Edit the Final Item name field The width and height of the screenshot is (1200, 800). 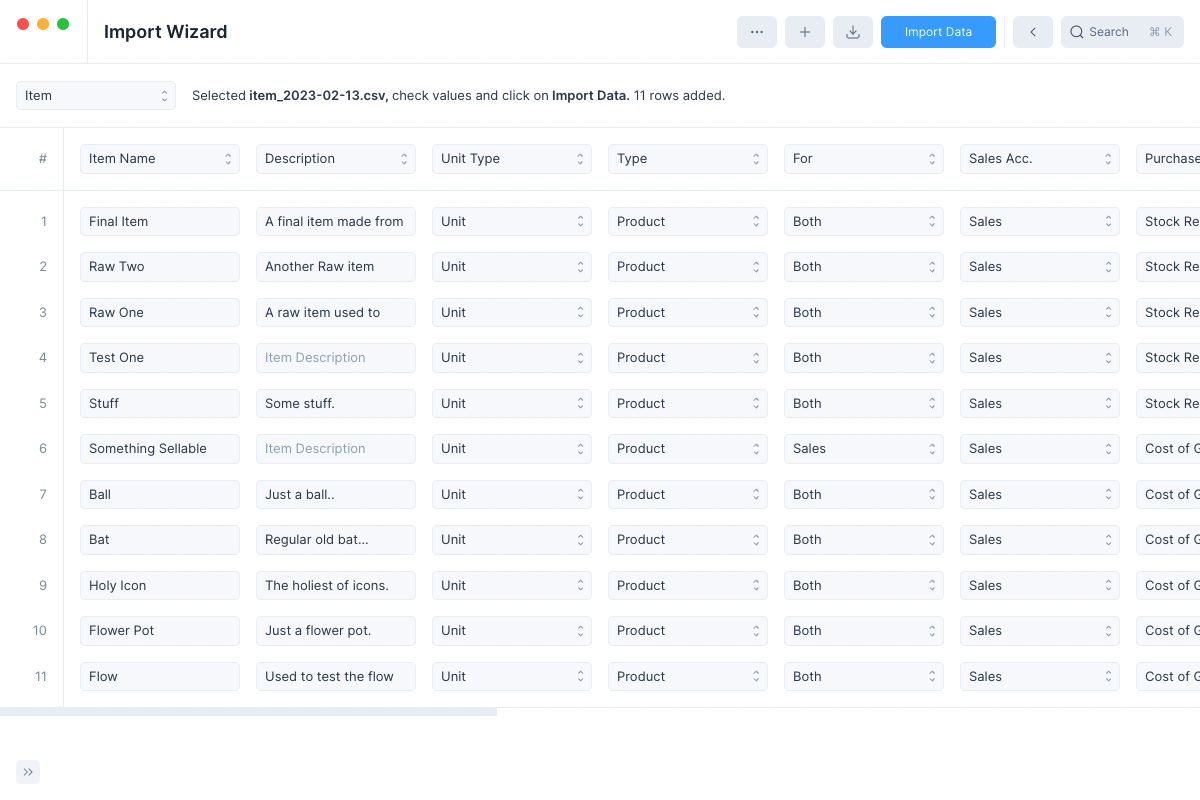click(160, 222)
